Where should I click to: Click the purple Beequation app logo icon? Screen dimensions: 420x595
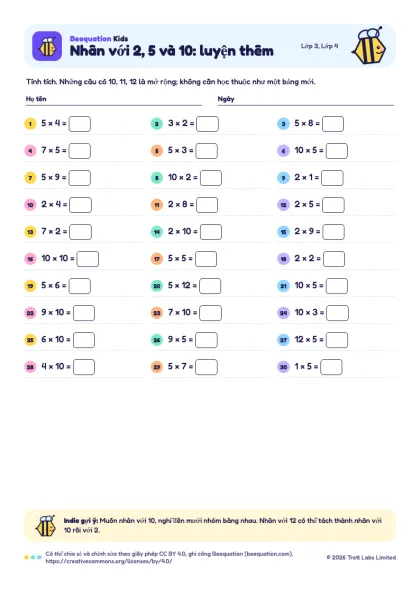[x=47, y=46]
